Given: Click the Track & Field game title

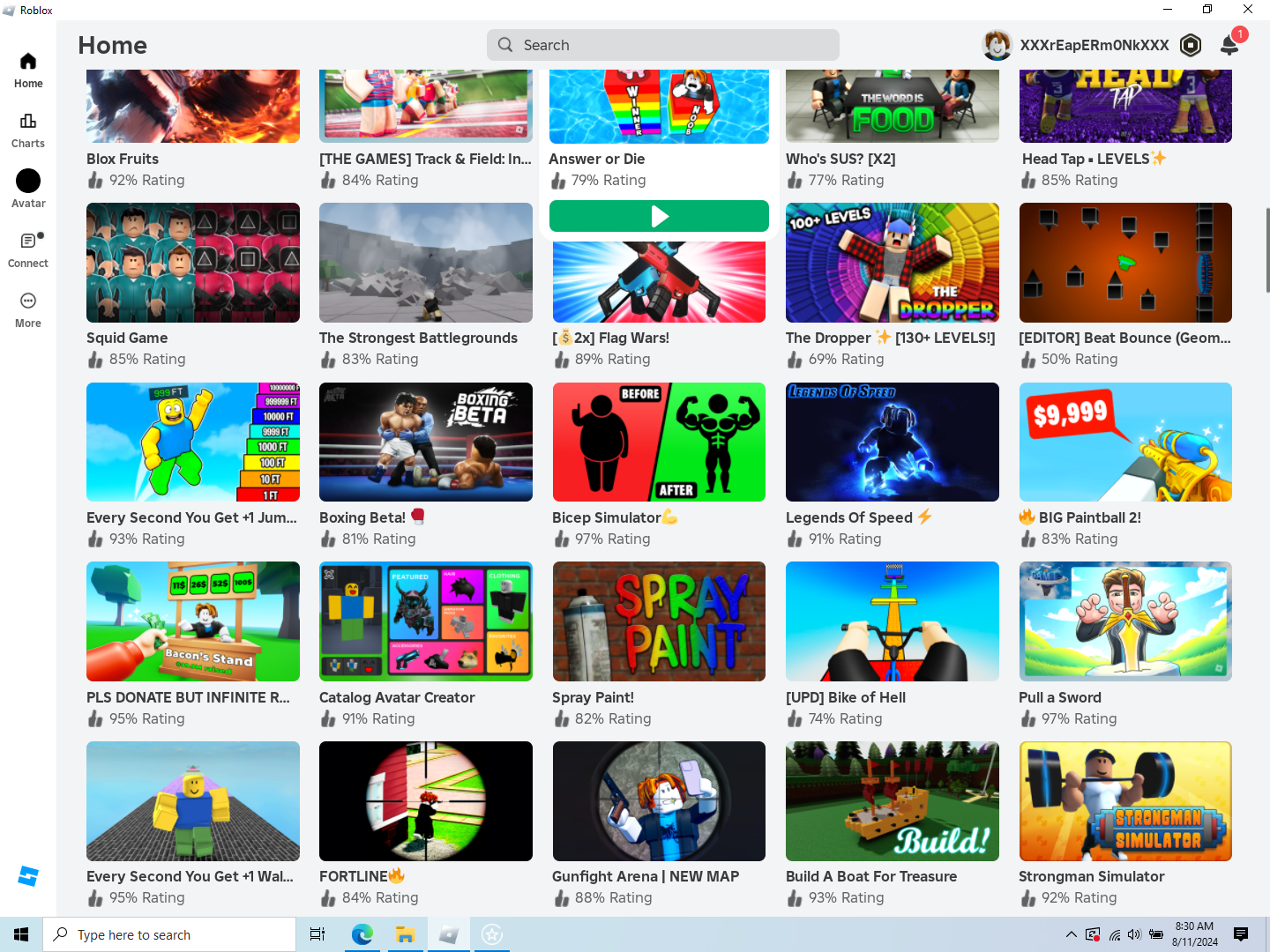Looking at the screenshot, I should pos(425,159).
